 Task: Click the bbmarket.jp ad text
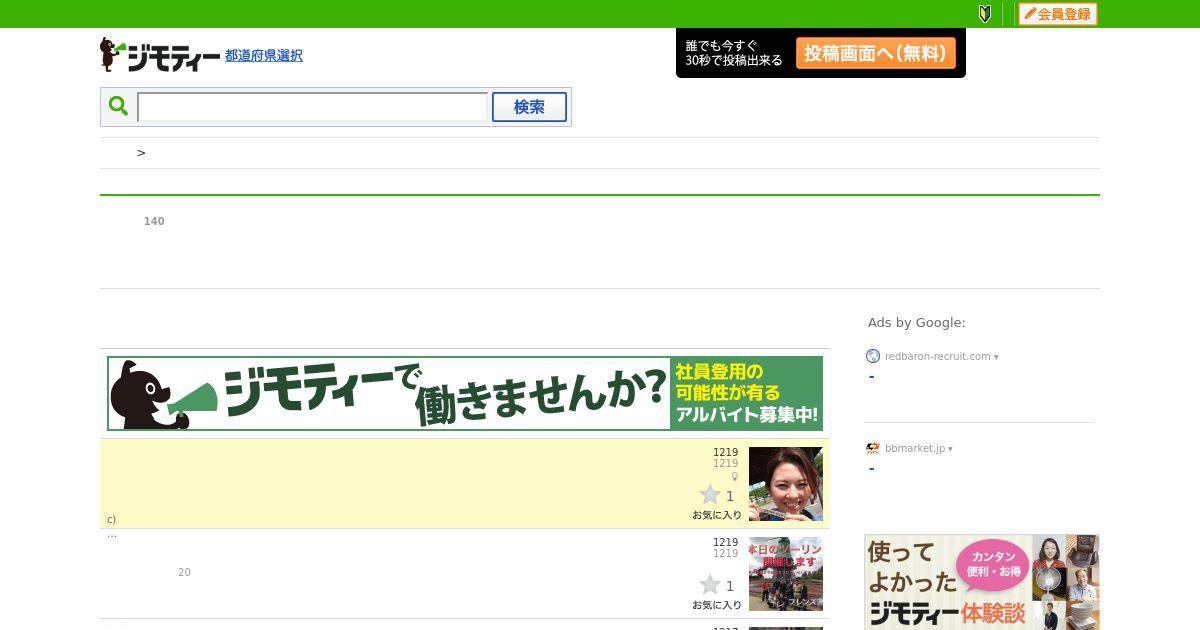click(915, 448)
